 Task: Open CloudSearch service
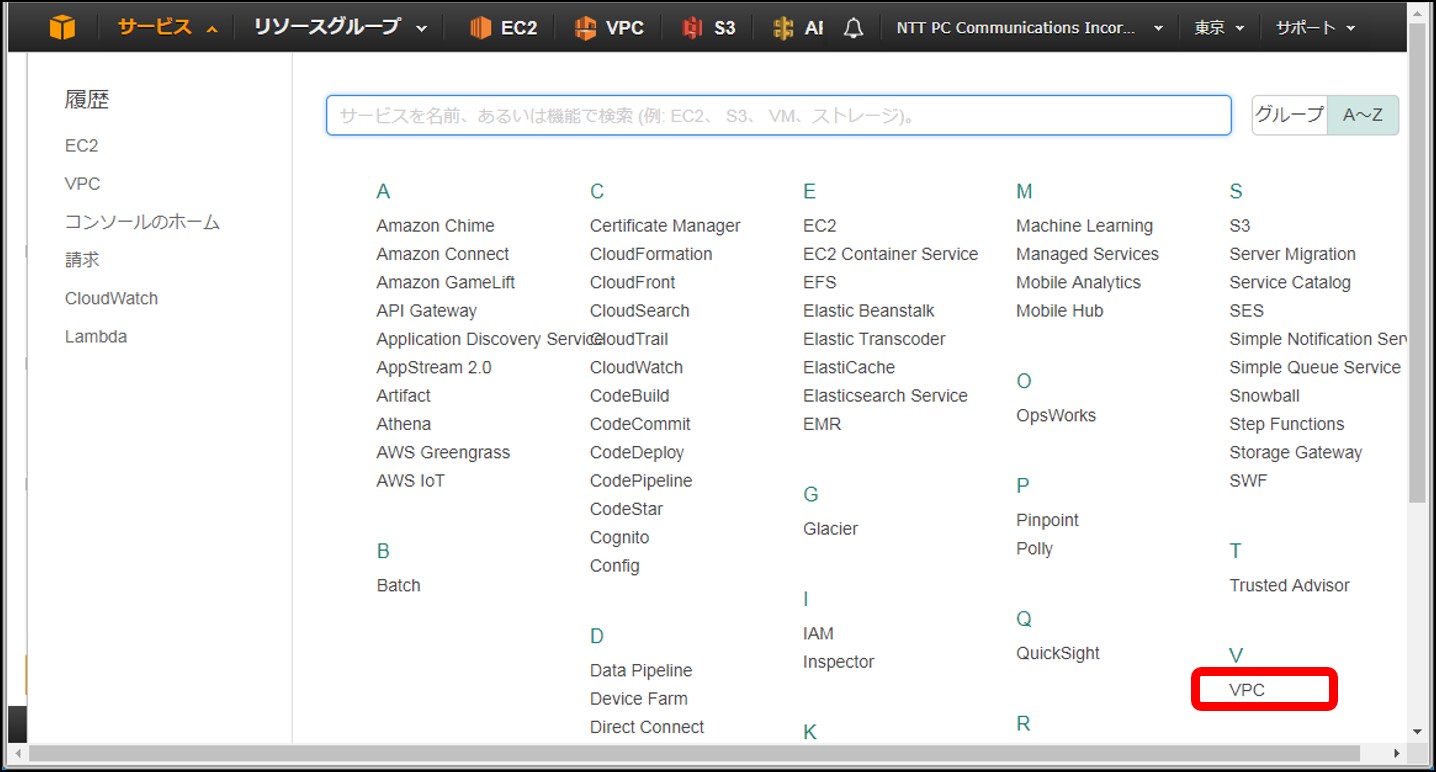point(640,311)
